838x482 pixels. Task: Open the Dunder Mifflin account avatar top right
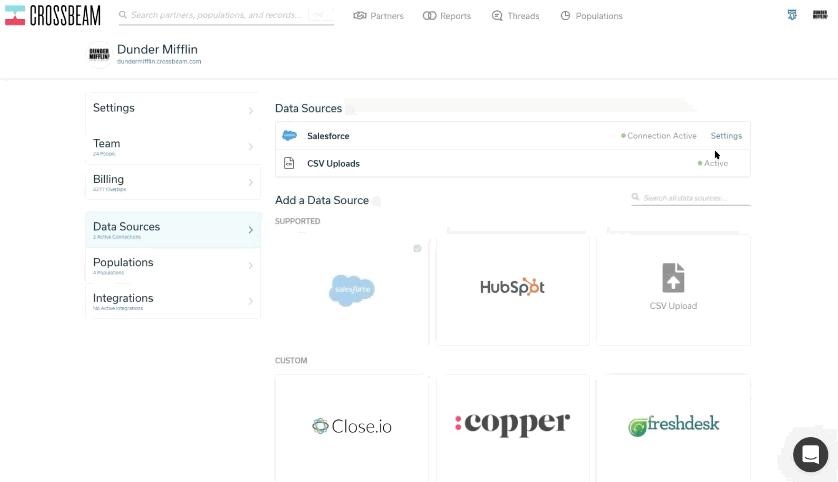pos(820,15)
